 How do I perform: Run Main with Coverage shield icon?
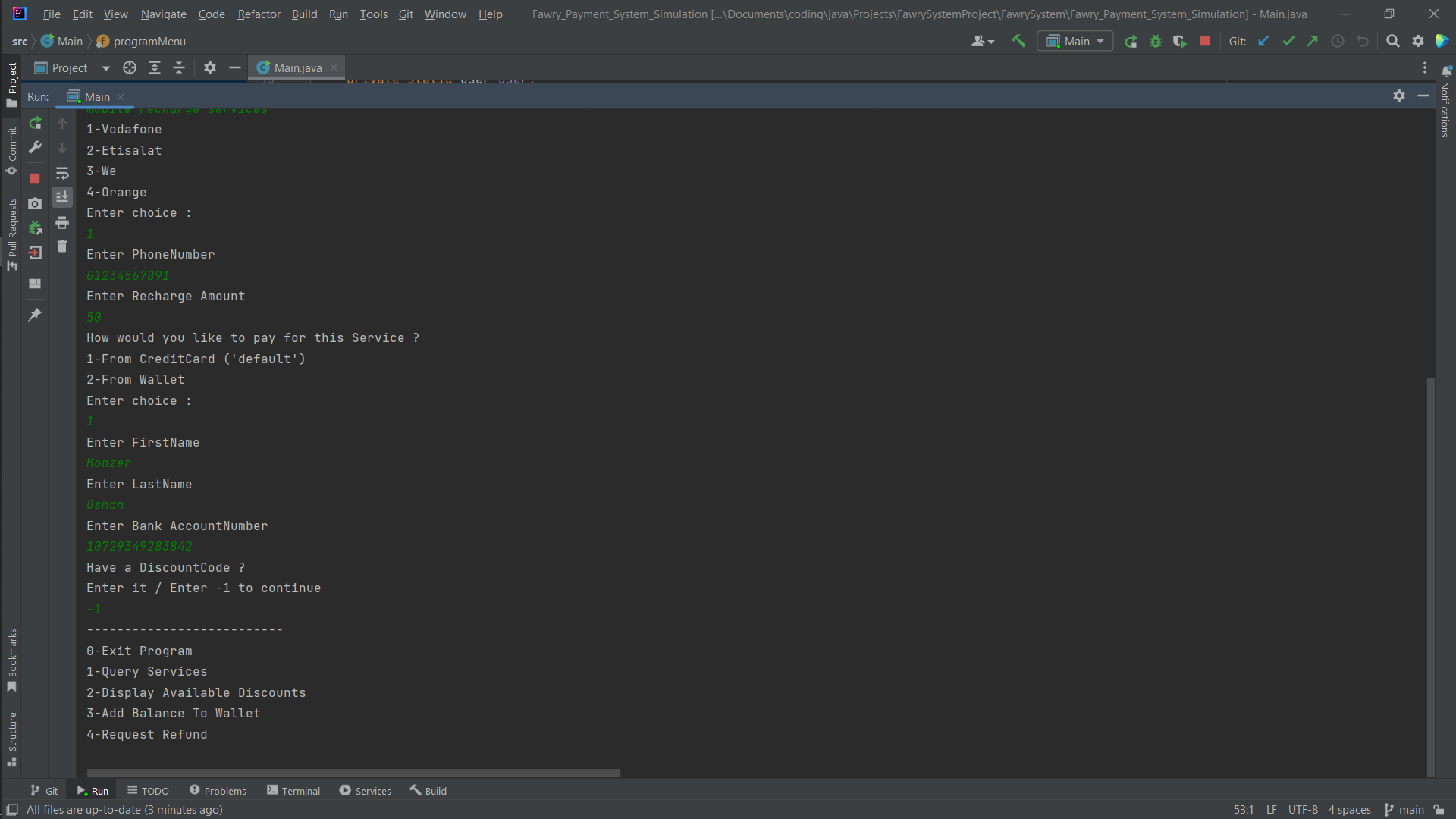coord(1180,41)
